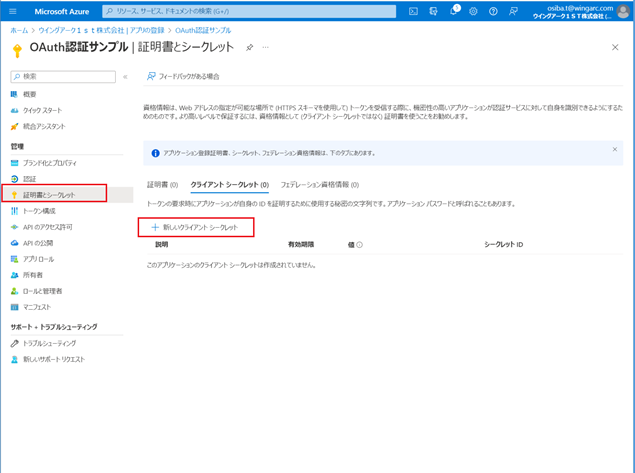Click the 新しいサポート リクエスト person icon
The image size is (635, 473).
pyautogui.click(x=14, y=359)
